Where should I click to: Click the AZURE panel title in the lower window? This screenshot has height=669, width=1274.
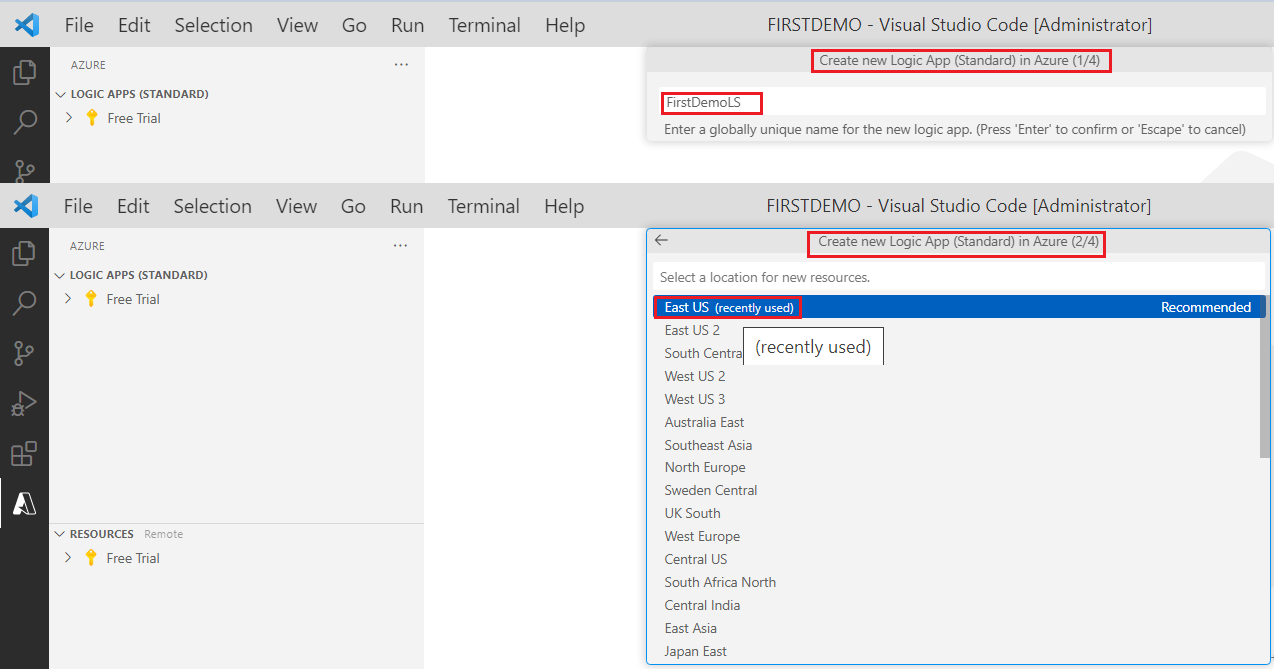click(x=87, y=245)
